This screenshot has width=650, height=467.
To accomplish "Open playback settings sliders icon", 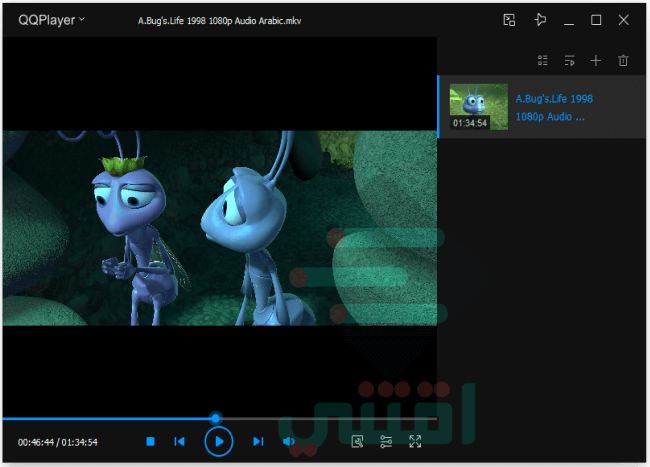I will click(x=386, y=441).
